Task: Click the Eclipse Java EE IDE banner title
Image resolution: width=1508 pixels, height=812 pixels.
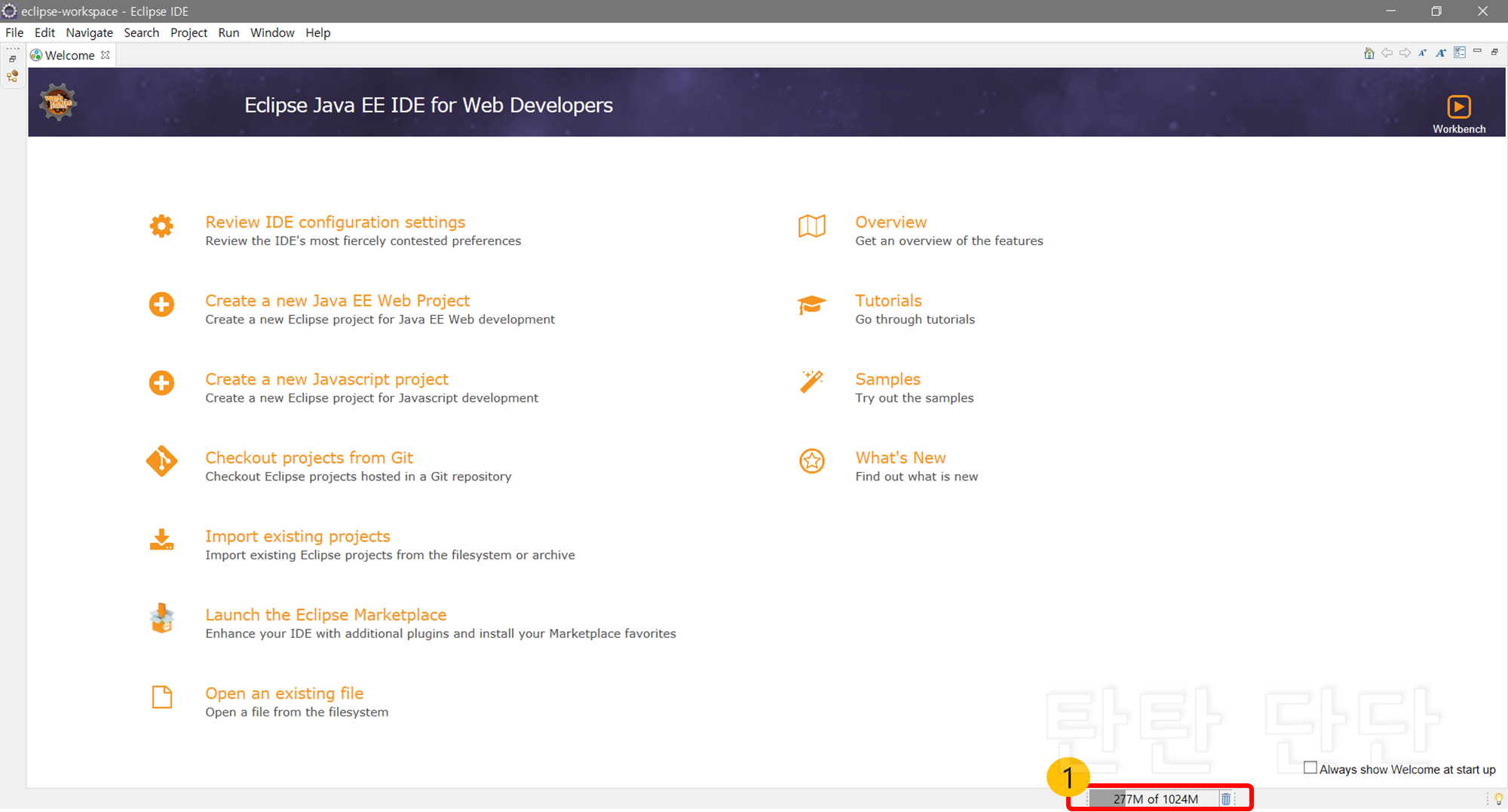Action: (x=428, y=105)
